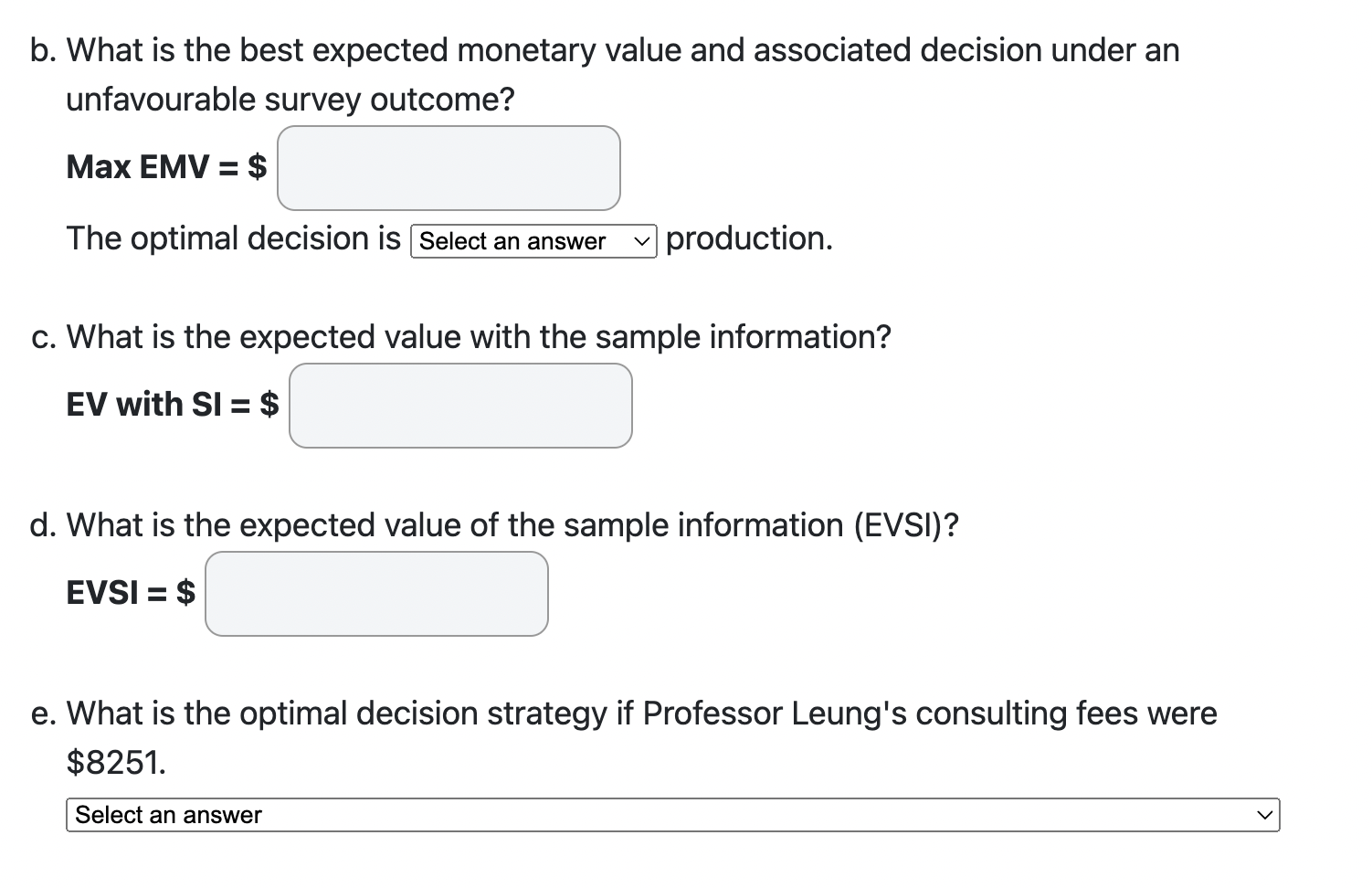Click the part e question text

[639, 714]
